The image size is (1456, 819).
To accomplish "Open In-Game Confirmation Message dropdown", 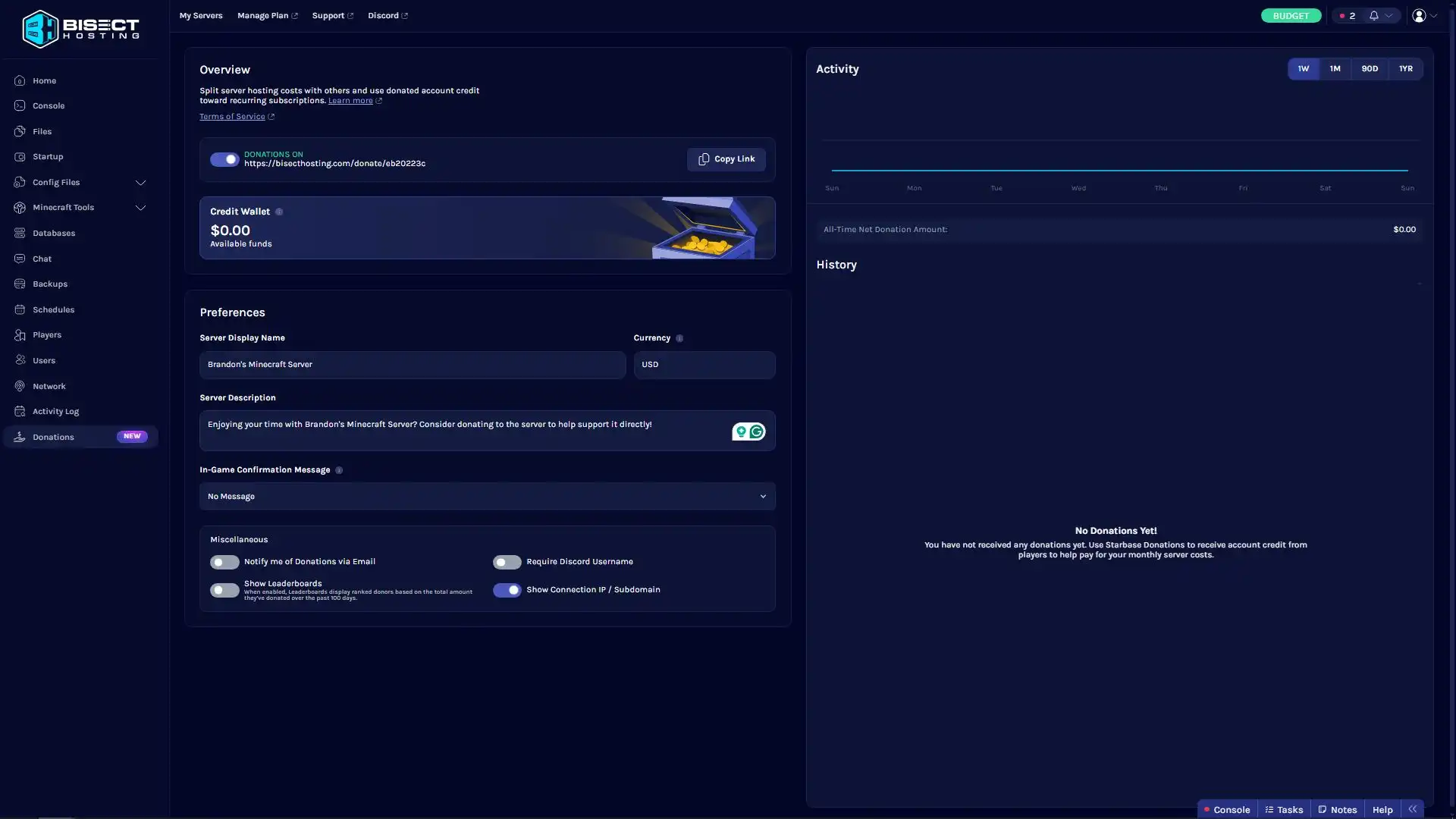I will (x=487, y=497).
